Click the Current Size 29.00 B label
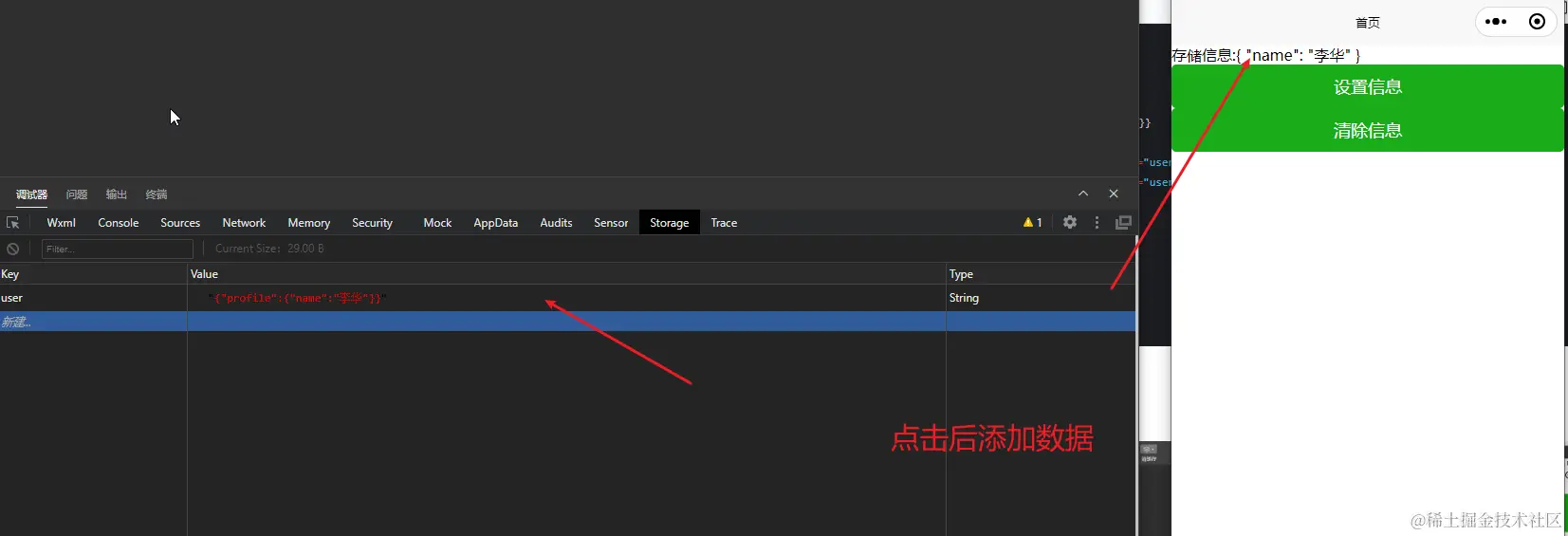1568x536 pixels. 269,249
